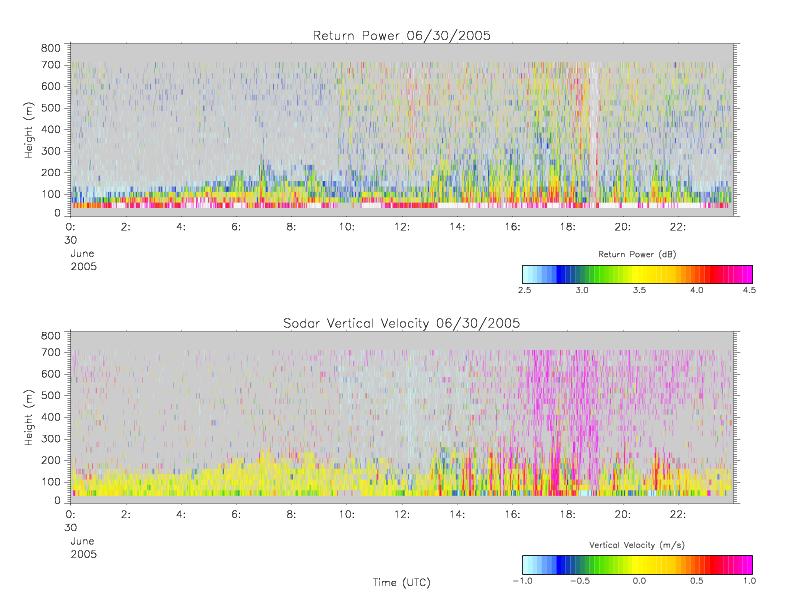Click the '-0.5' tick on velocity color bar
The image size is (791, 611).
point(580,581)
